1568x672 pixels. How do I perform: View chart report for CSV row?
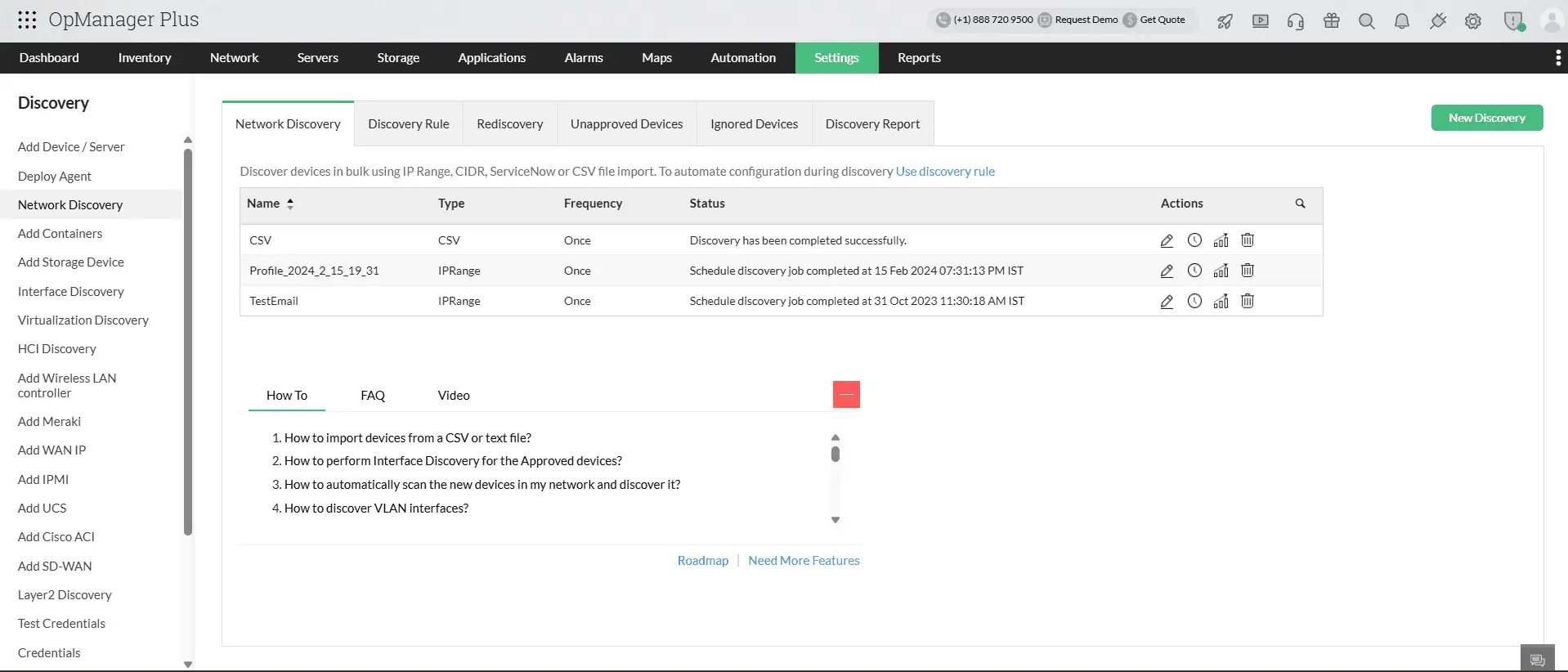[x=1221, y=240]
